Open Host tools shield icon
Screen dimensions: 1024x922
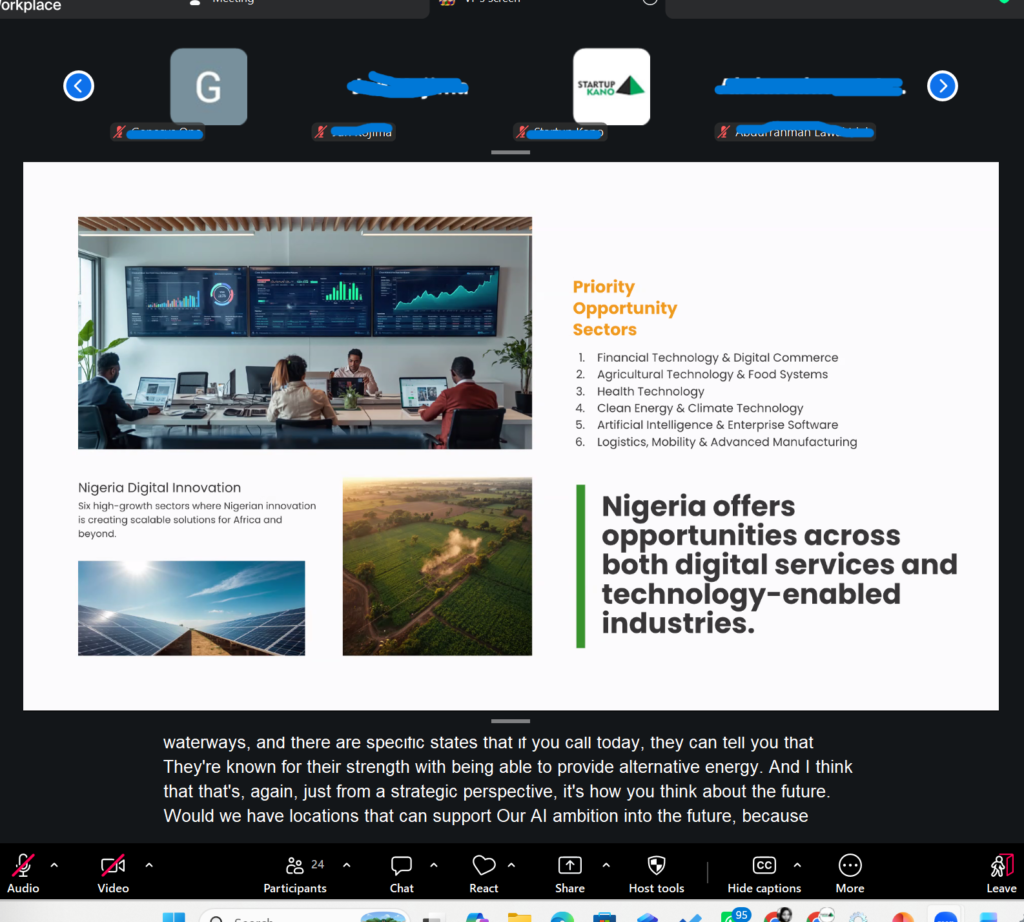(x=656, y=866)
